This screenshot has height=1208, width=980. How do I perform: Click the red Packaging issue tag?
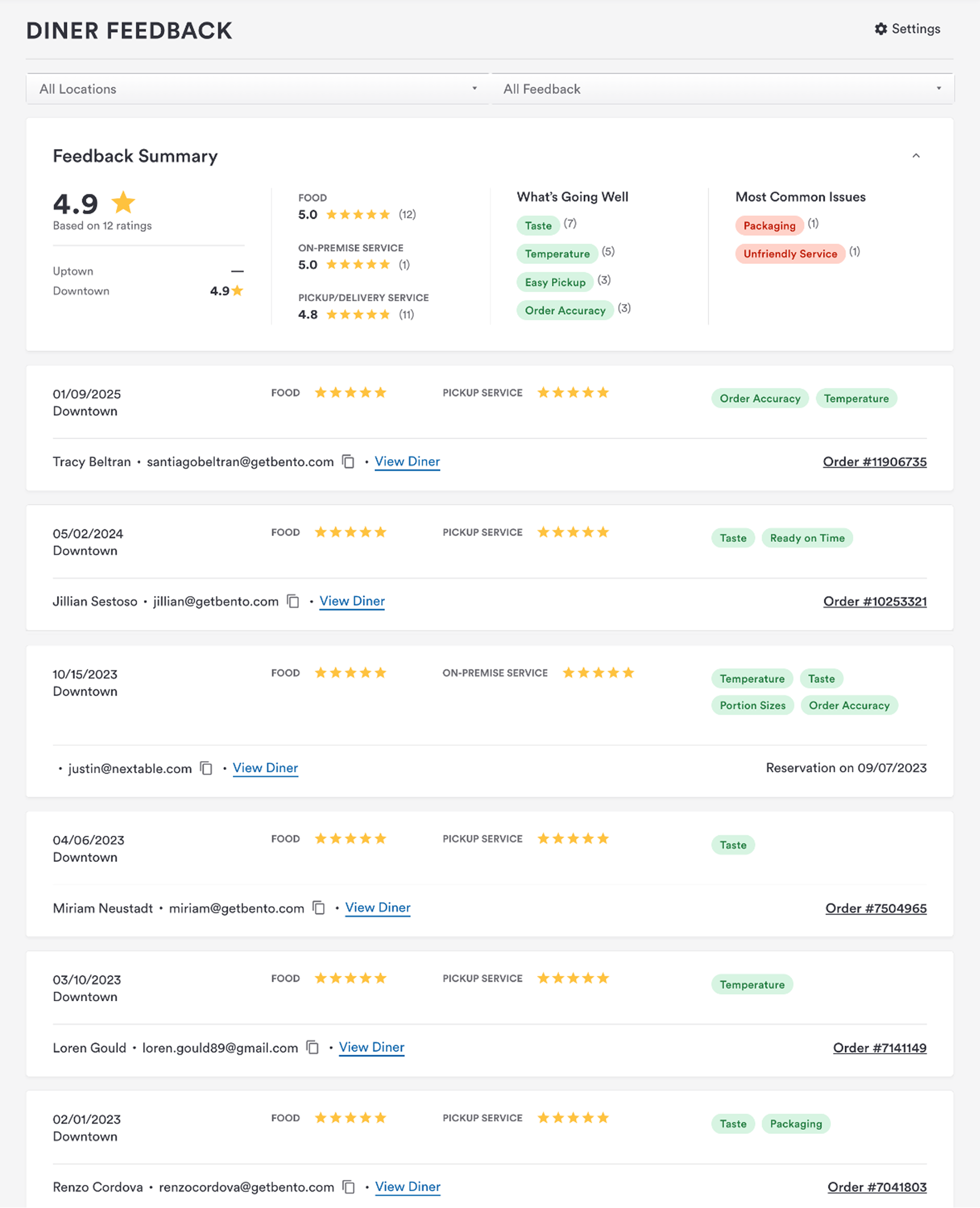click(769, 225)
